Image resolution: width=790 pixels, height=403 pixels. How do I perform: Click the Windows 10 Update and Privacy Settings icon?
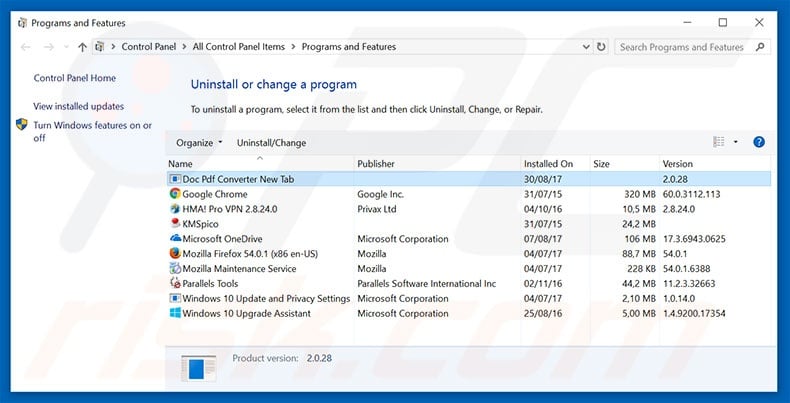pos(175,298)
